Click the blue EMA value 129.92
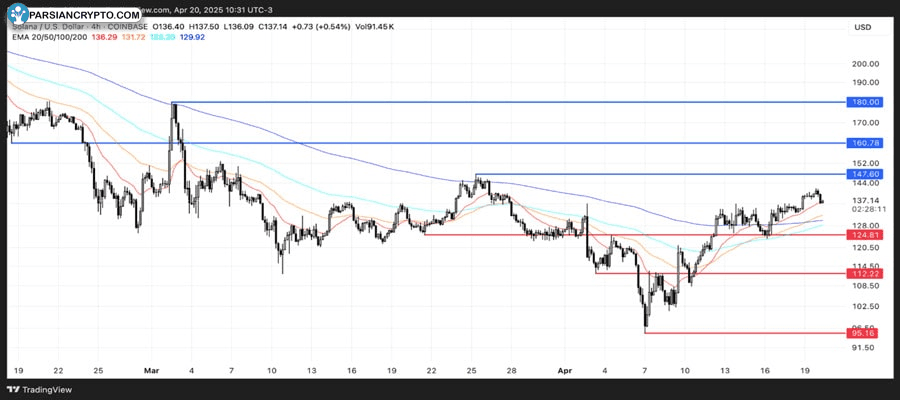The image size is (900, 400). coord(193,37)
